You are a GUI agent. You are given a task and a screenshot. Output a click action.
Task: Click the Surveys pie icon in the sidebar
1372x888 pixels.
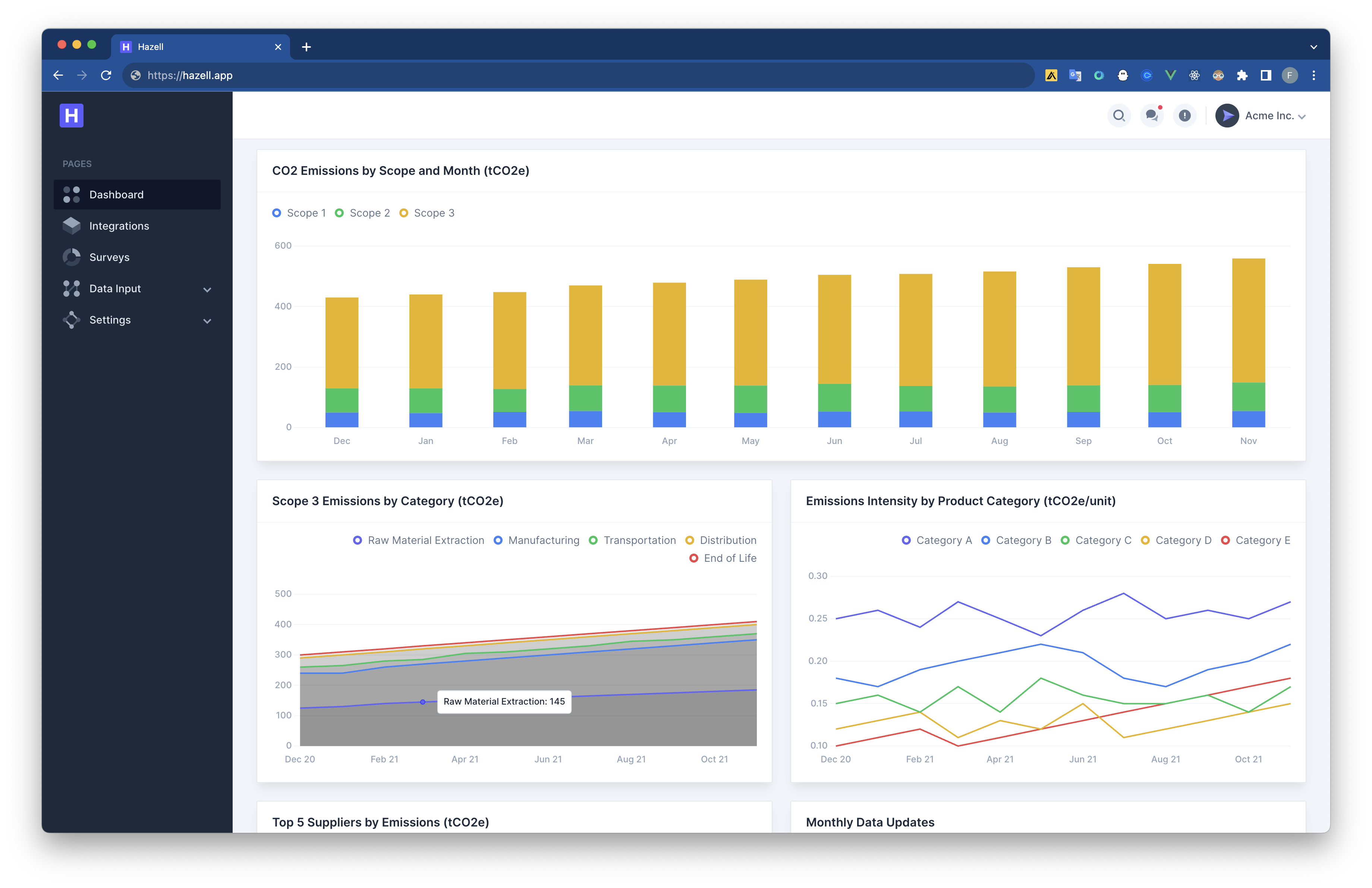(72, 257)
